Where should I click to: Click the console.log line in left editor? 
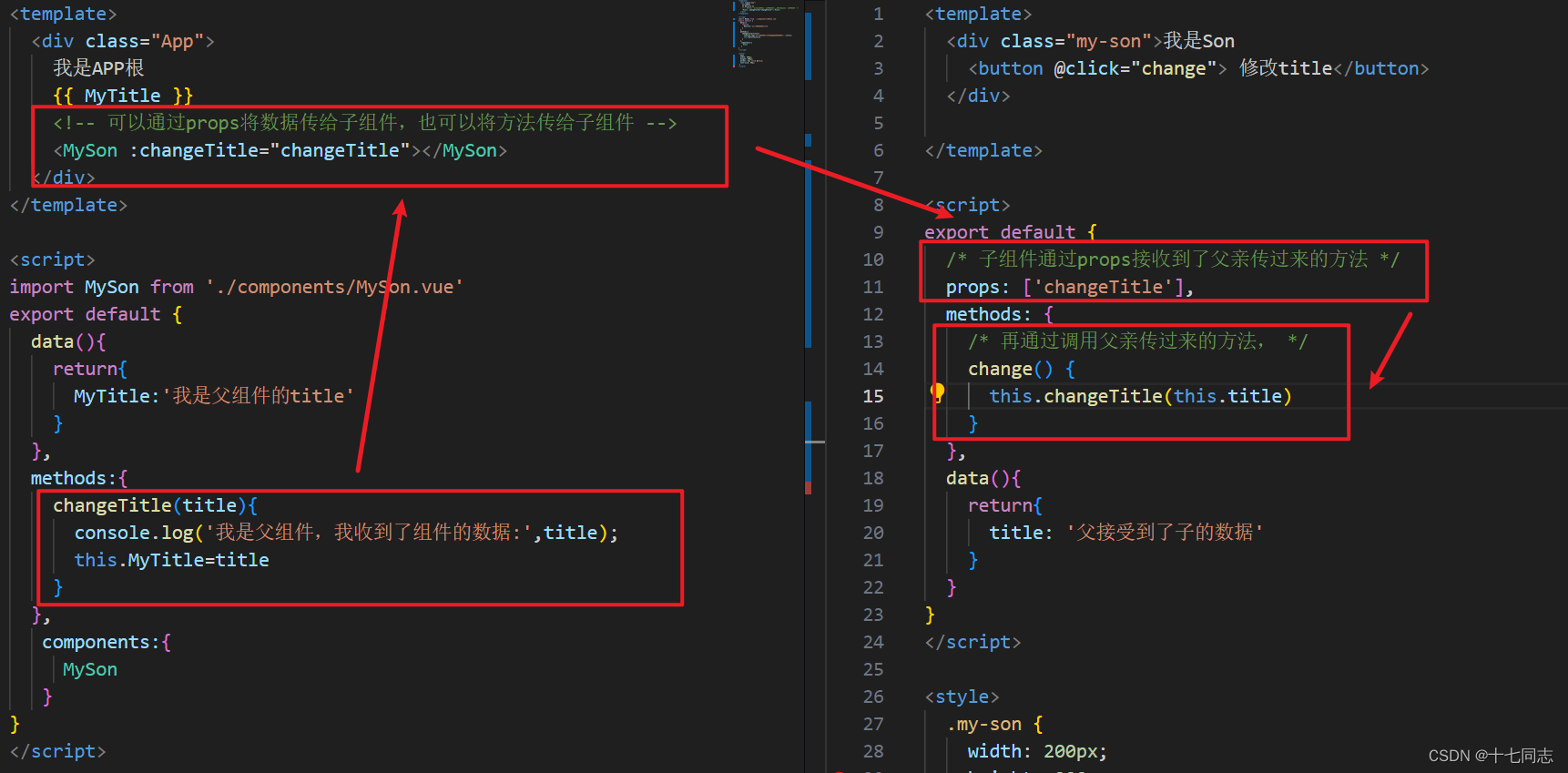(346, 533)
